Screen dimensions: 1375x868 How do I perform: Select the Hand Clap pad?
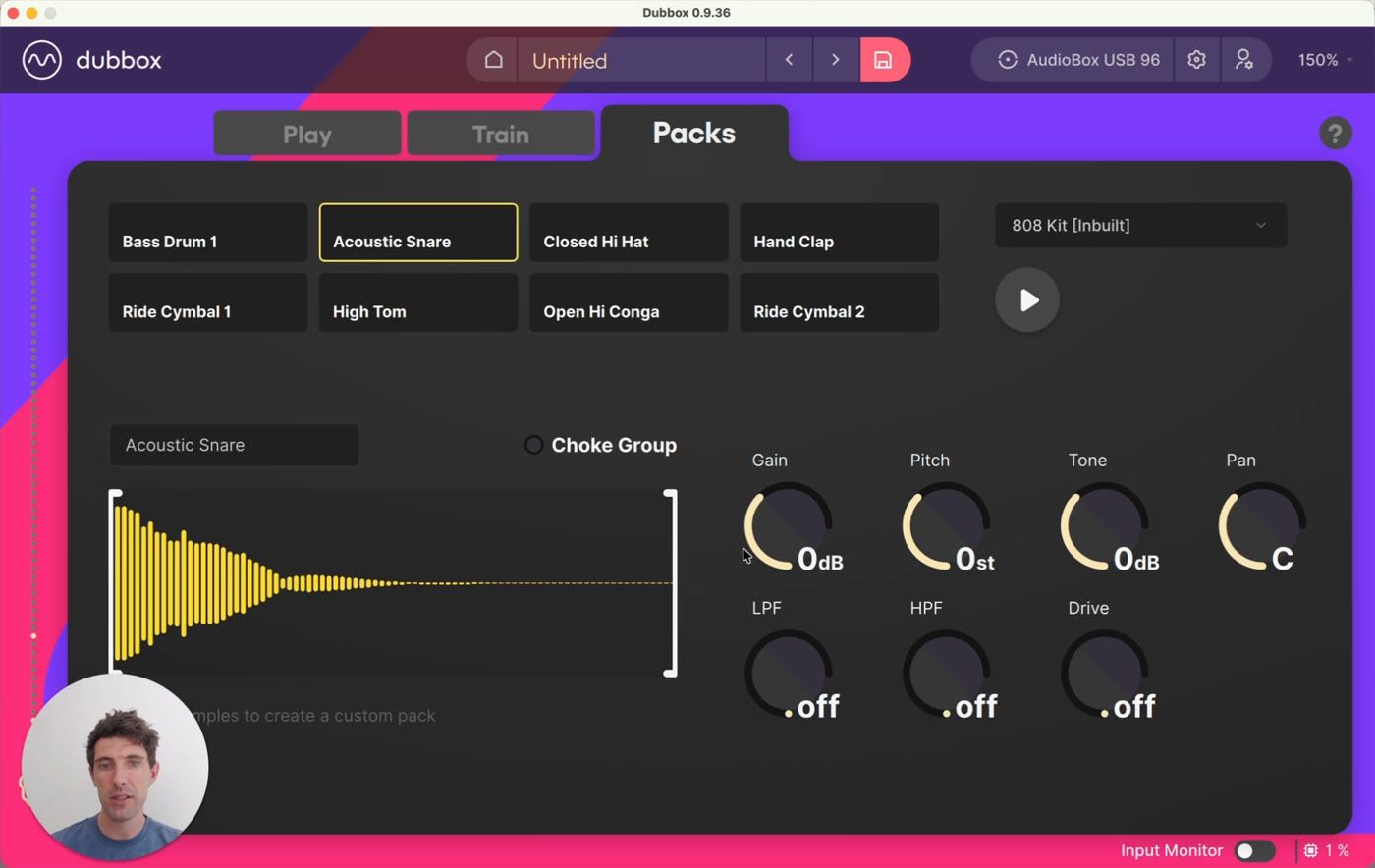tap(839, 233)
